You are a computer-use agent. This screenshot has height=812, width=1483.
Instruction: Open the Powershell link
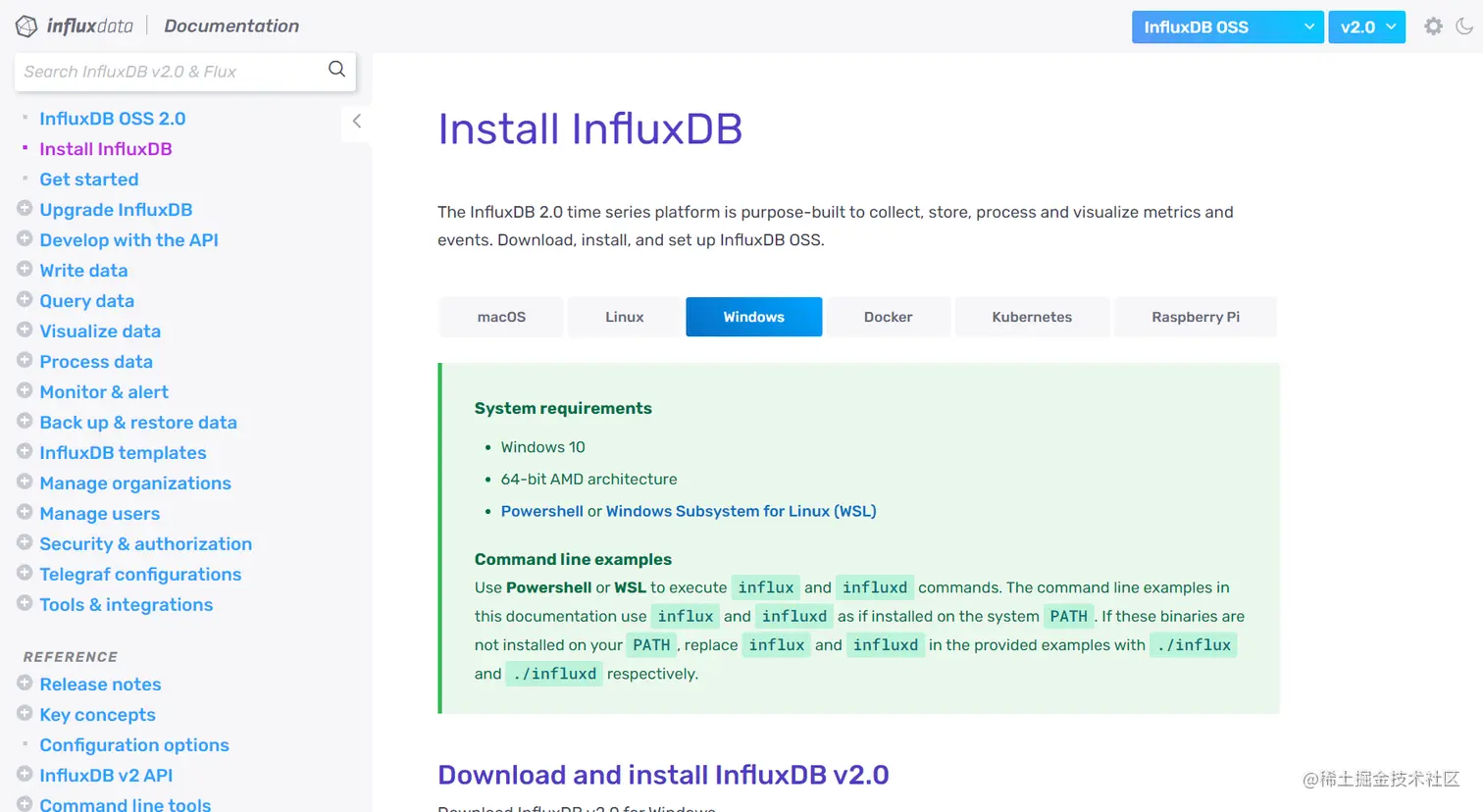point(542,511)
